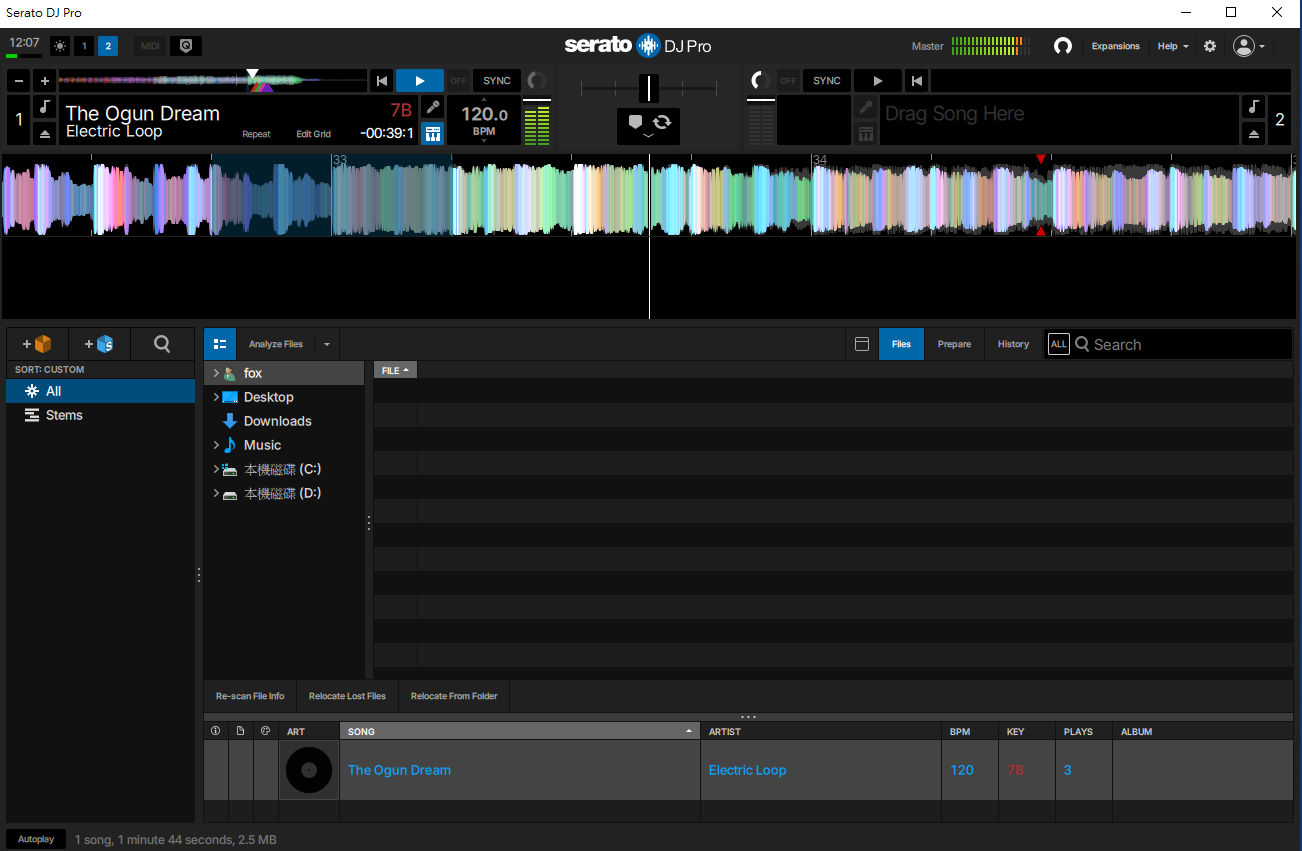Select the Downloads folder
1302x851 pixels.
click(277, 421)
